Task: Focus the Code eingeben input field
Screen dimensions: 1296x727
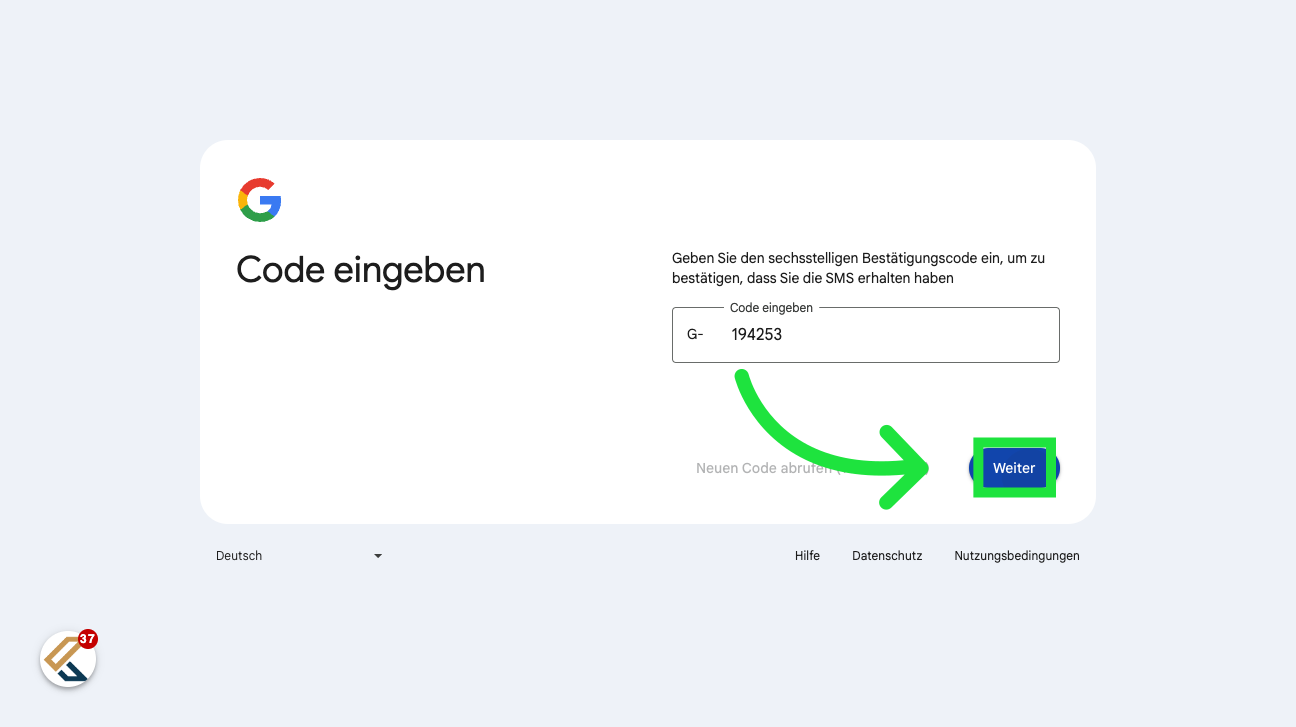Action: click(x=866, y=335)
